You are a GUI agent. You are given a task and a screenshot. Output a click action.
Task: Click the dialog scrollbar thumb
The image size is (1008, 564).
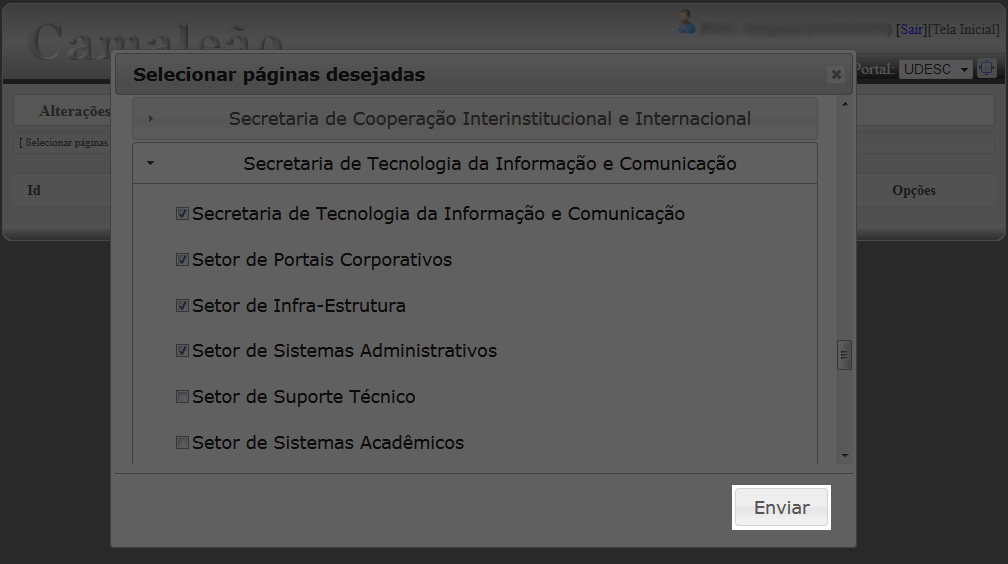(x=845, y=355)
